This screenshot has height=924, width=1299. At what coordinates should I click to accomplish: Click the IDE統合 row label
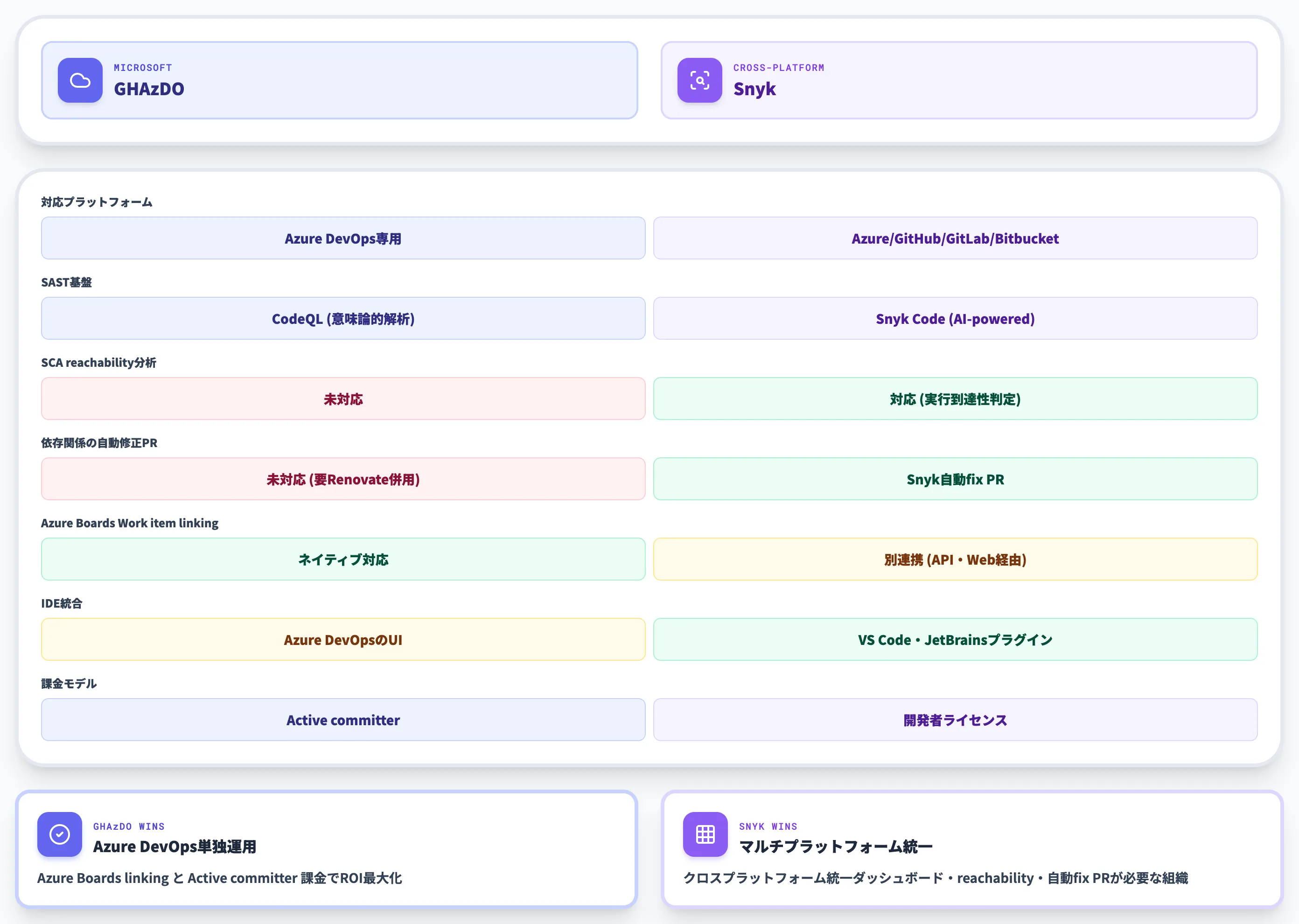tap(62, 603)
